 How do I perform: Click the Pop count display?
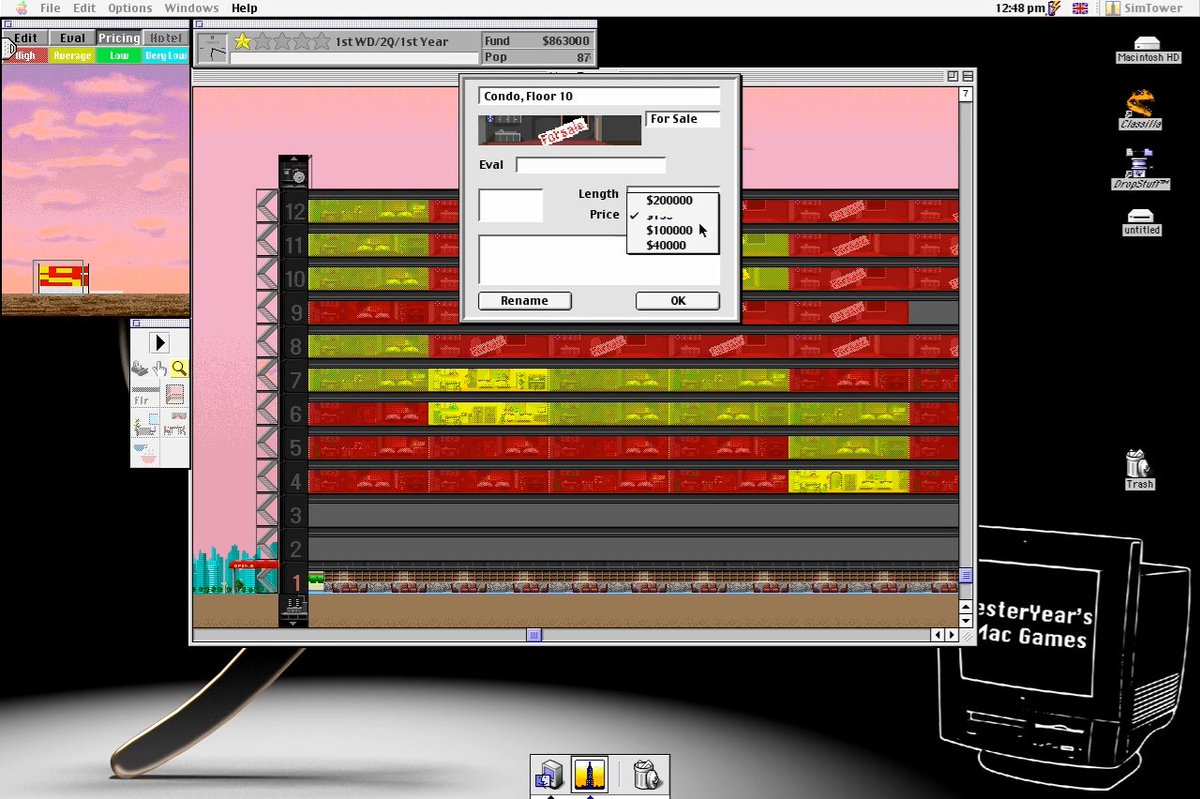coord(538,58)
